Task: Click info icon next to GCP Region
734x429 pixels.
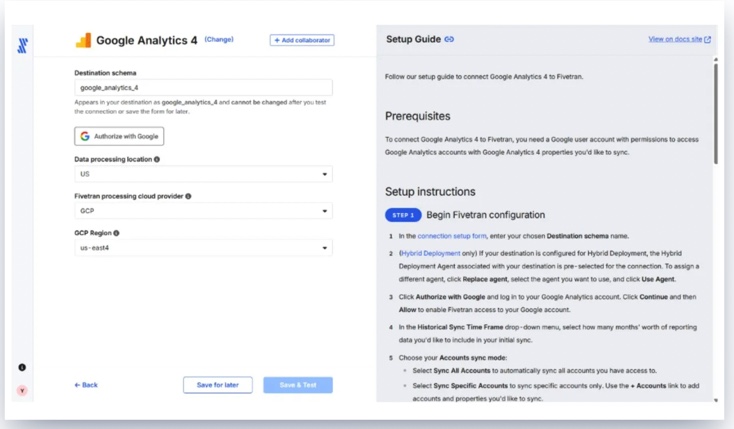Action: (x=116, y=233)
